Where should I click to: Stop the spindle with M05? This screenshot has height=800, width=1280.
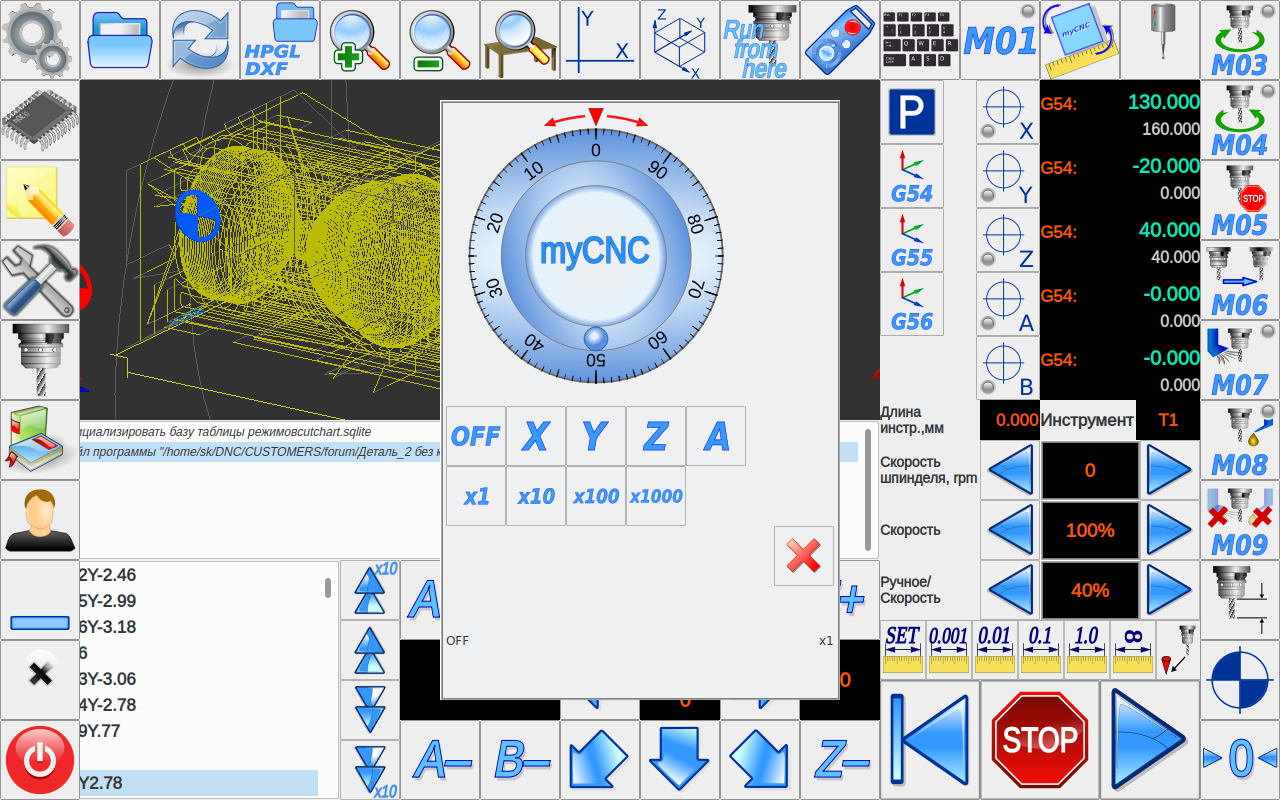1240,200
